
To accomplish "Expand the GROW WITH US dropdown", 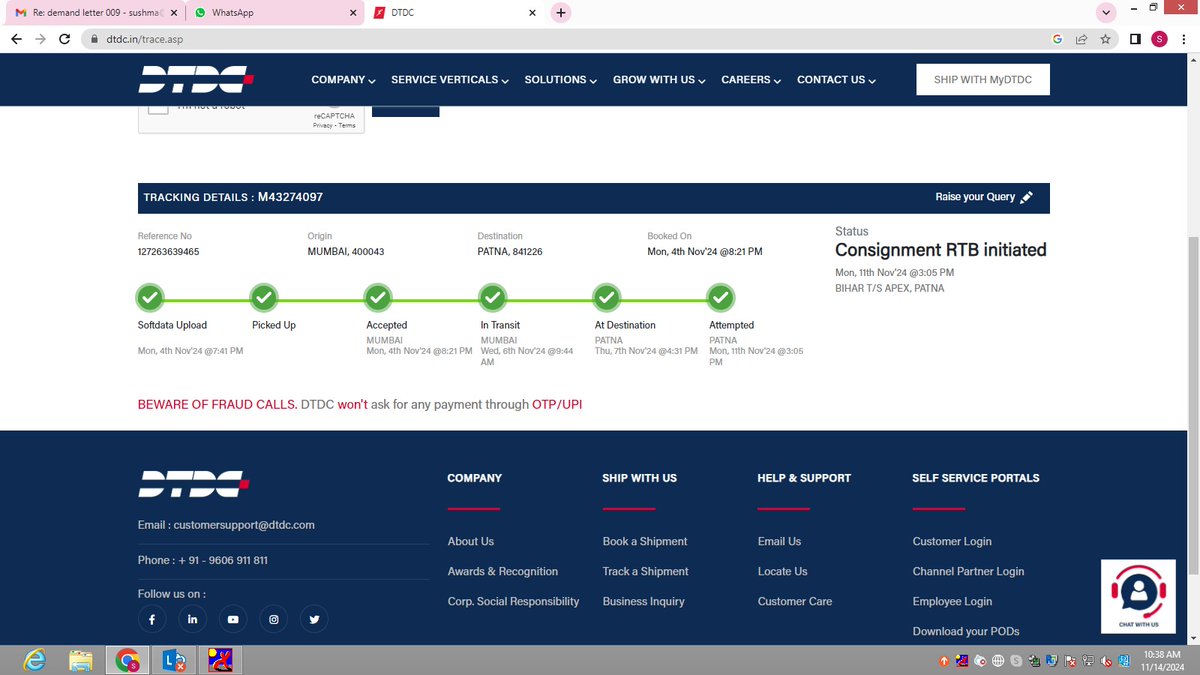I will point(659,80).
